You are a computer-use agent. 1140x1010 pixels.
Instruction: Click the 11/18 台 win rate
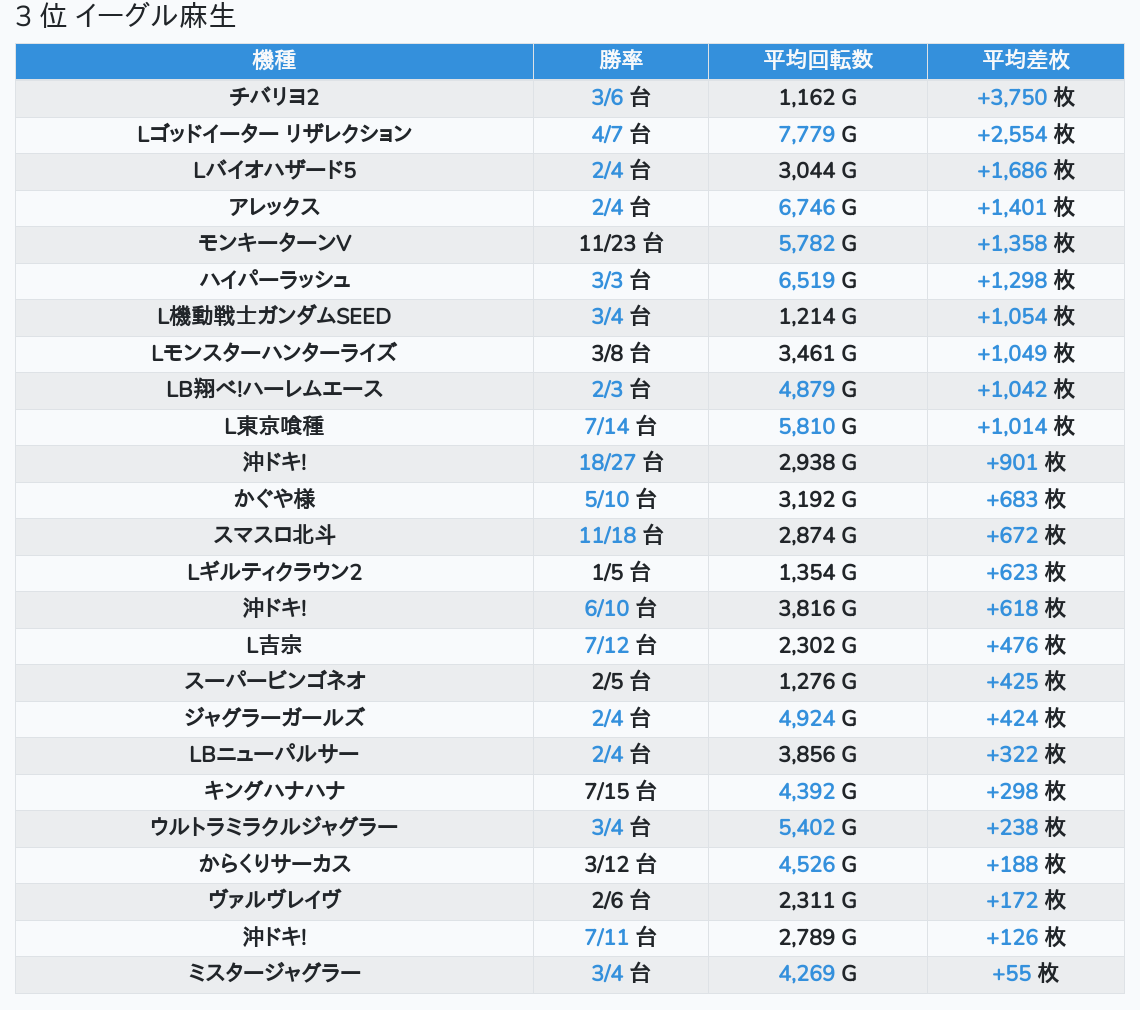(x=621, y=535)
